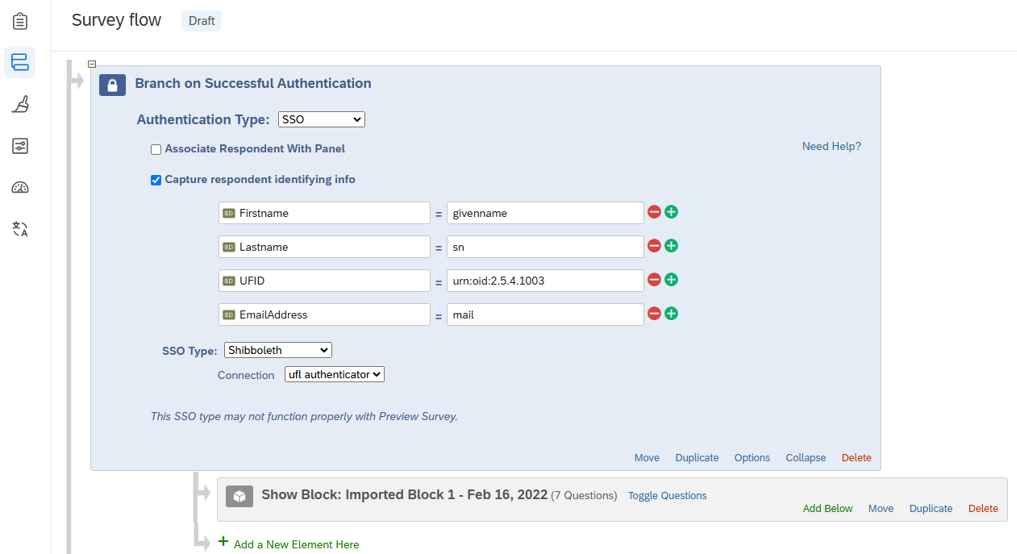Remove the EmailAddress field row
The height and width of the screenshot is (554, 1017).
pos(654,313)
